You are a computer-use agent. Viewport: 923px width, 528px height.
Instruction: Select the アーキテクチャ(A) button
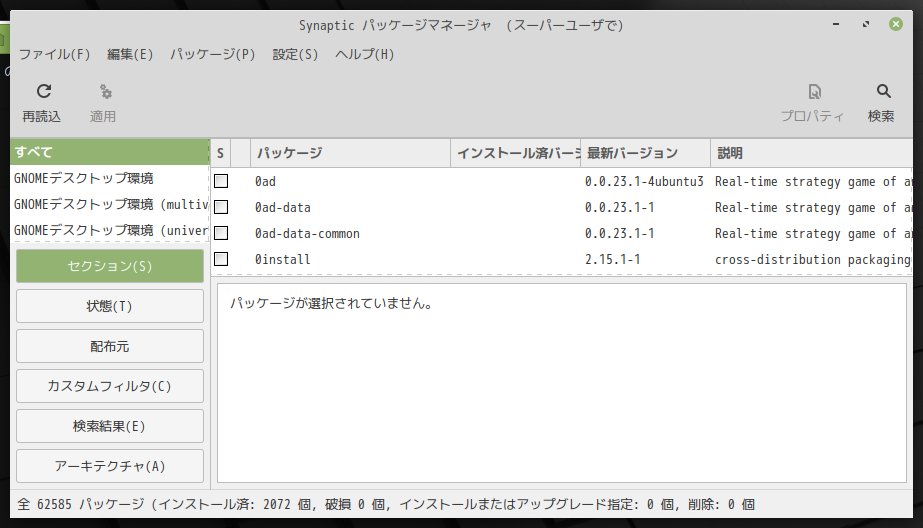pos(110,466)
